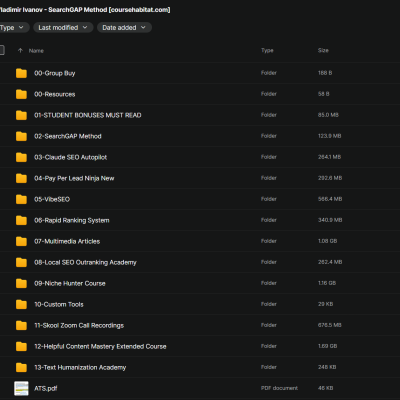Click the 1.08 GB size value

click(327, 241)
